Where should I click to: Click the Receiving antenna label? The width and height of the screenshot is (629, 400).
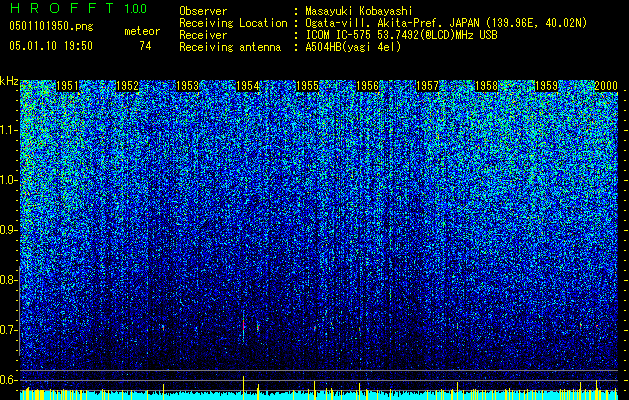230,47
